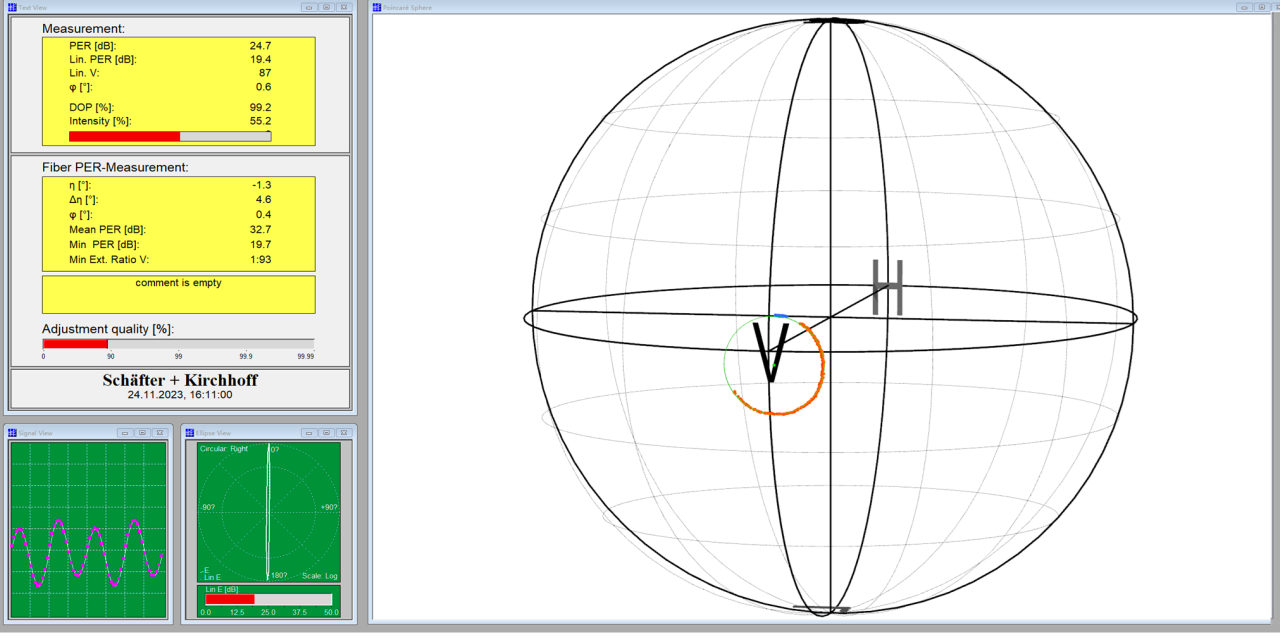The image size is (1280, 639).
Task: Minimize the Ellipse View window
Action: click(x=308, y=433)
